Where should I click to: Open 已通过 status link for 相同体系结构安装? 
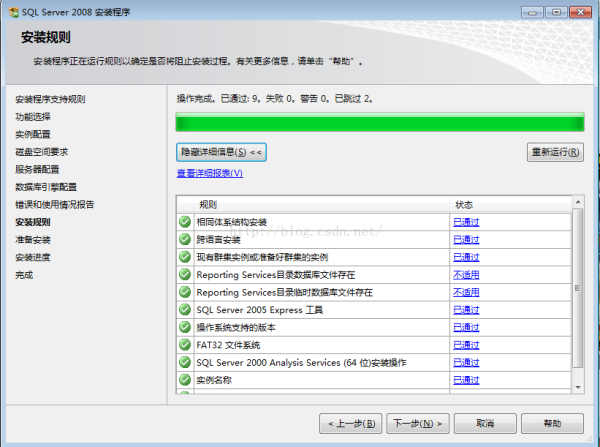pyautogui.click(x=466, y=222)
